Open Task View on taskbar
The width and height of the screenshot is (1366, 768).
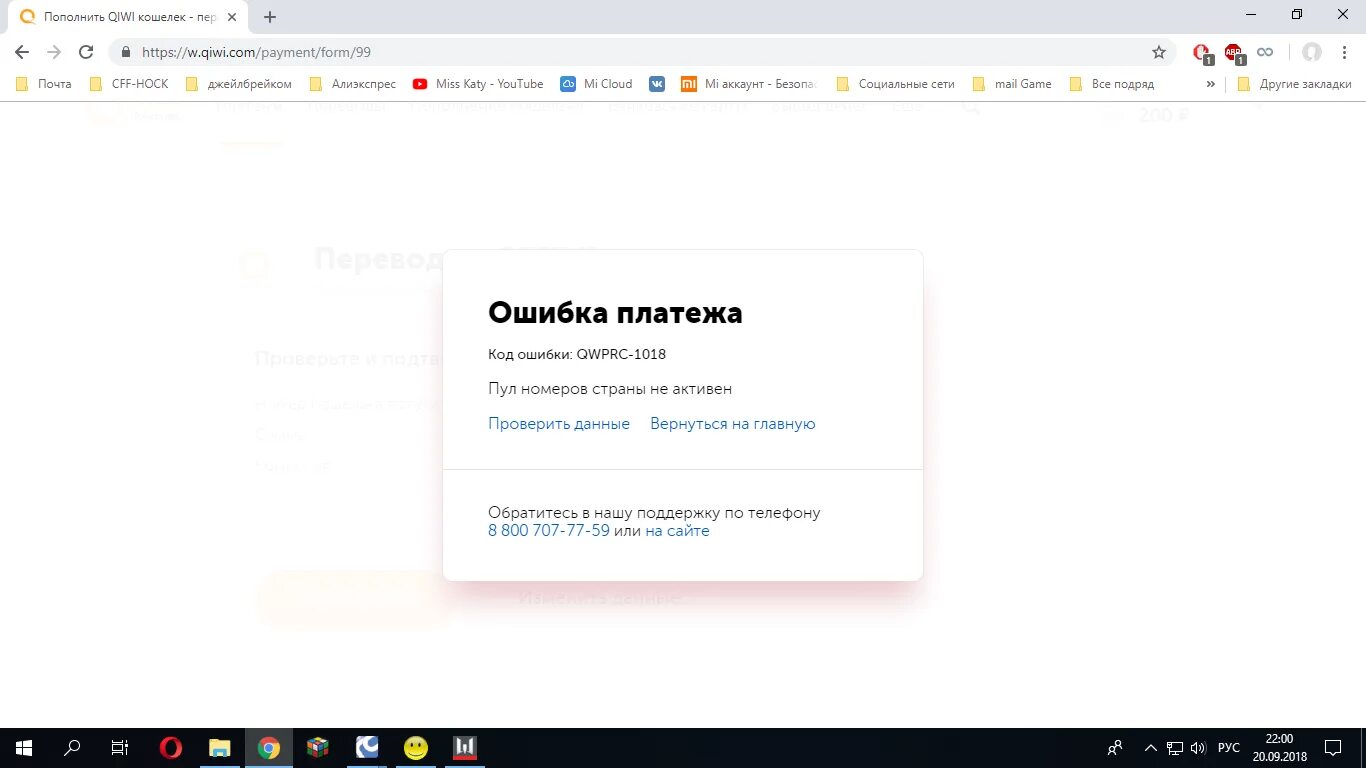120,748
